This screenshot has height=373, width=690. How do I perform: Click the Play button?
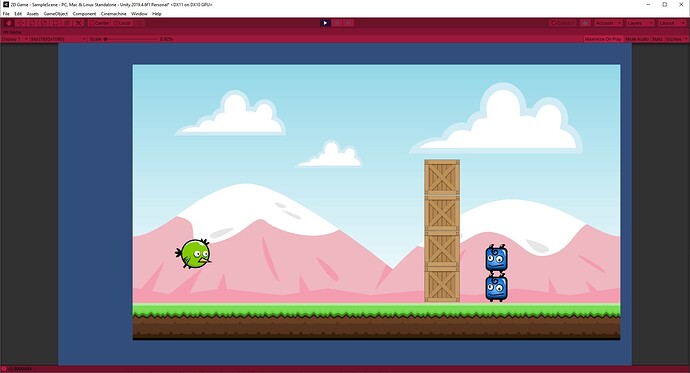325,23
